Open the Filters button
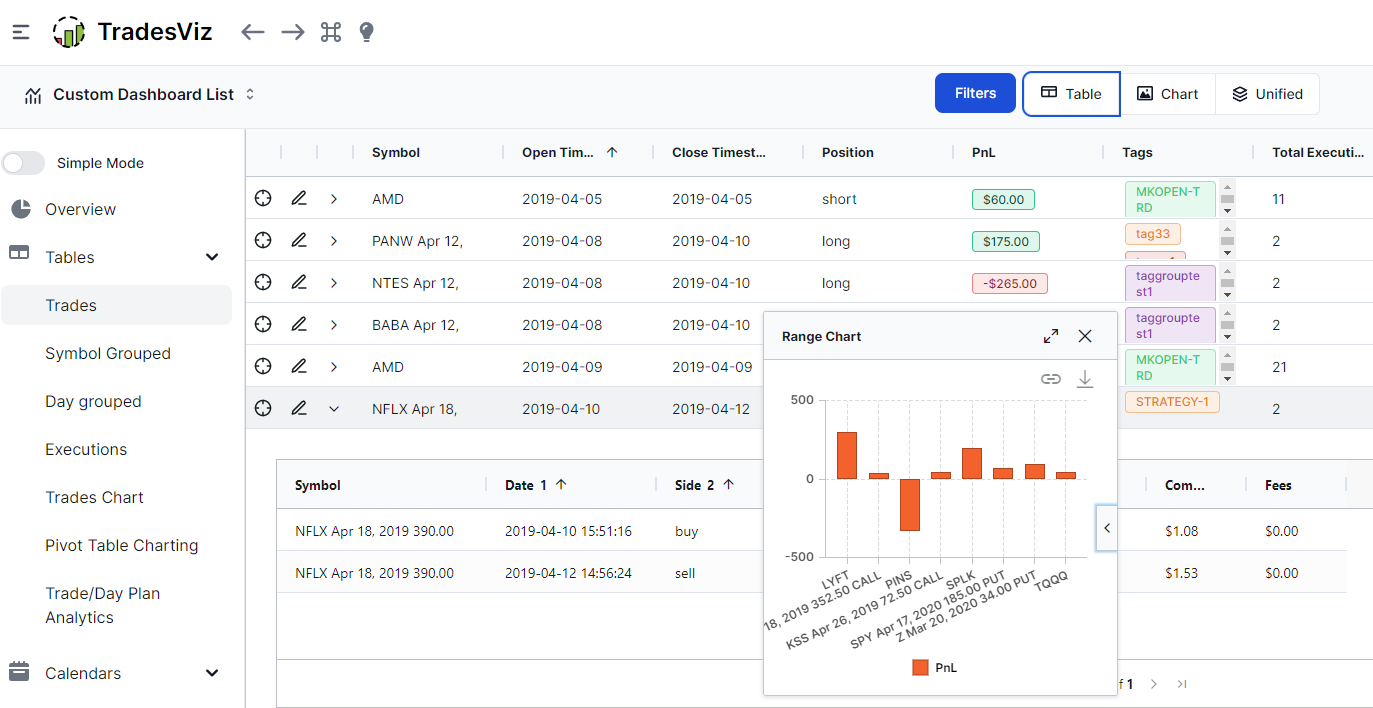 [x=975, y=93]
